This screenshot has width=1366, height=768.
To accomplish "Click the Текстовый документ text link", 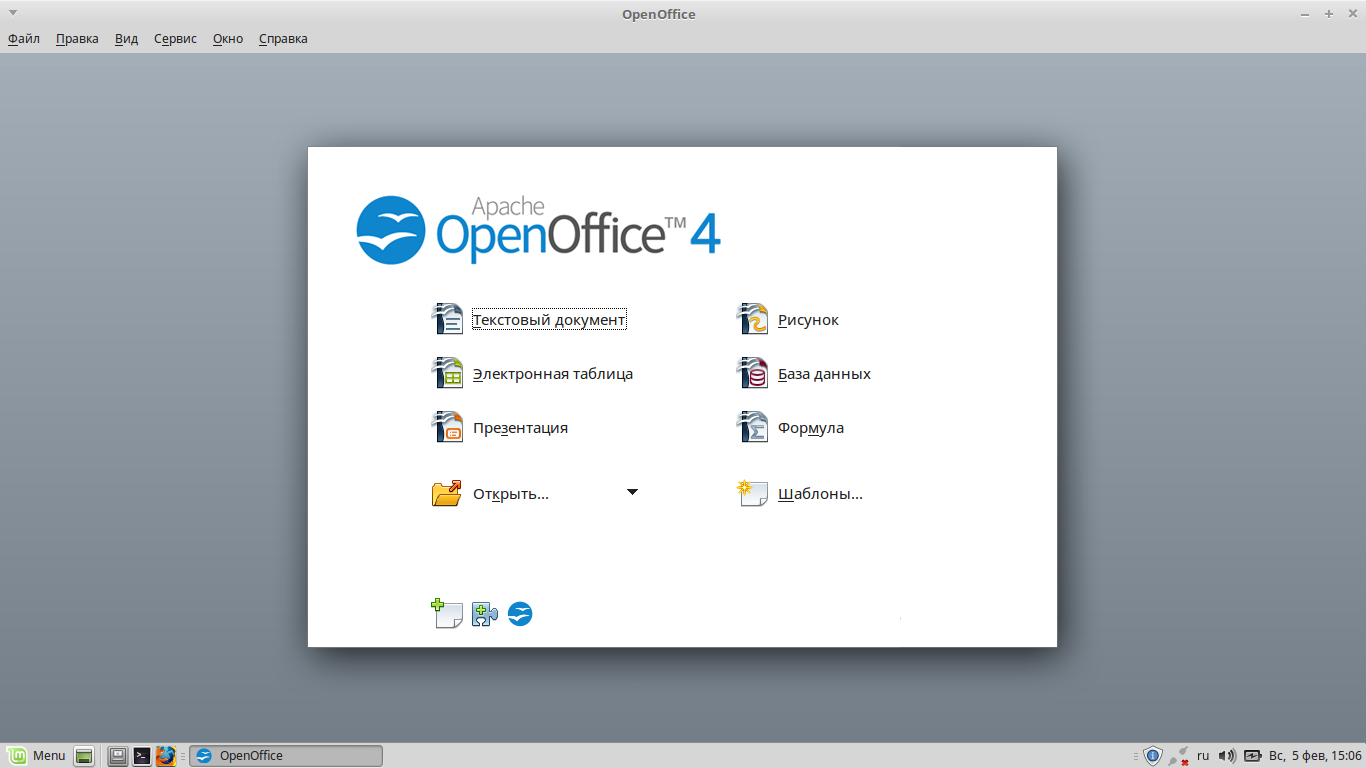I will pyautogui.click(x=549, y=319).
